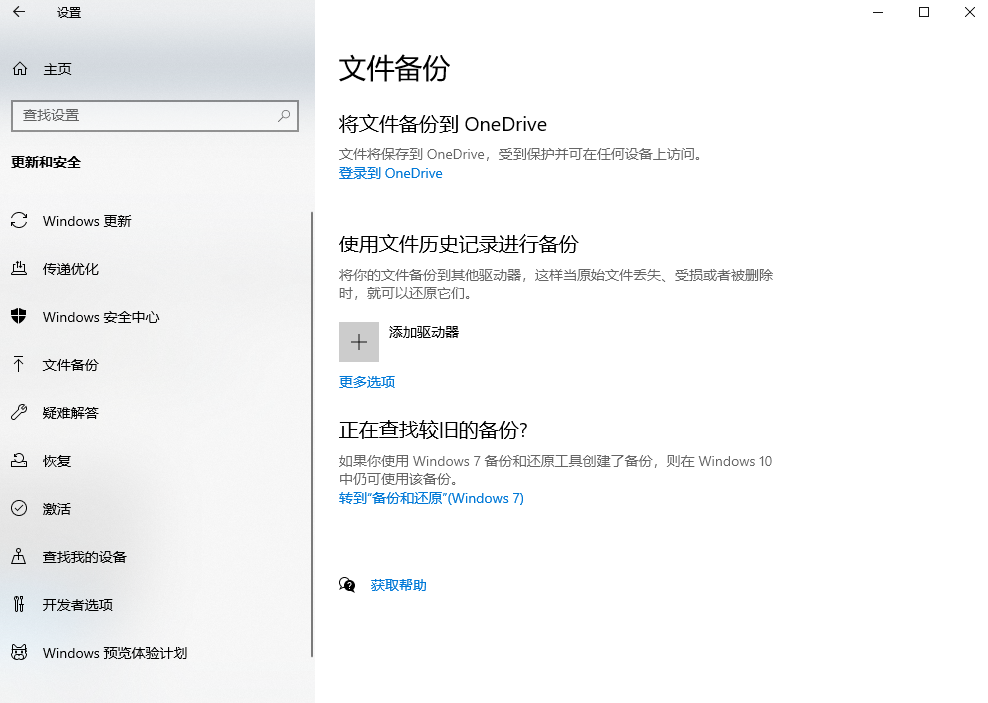Select 恢复 in the settings sidebar
Viewport: 988px width, 703px height.
(60, 461)
